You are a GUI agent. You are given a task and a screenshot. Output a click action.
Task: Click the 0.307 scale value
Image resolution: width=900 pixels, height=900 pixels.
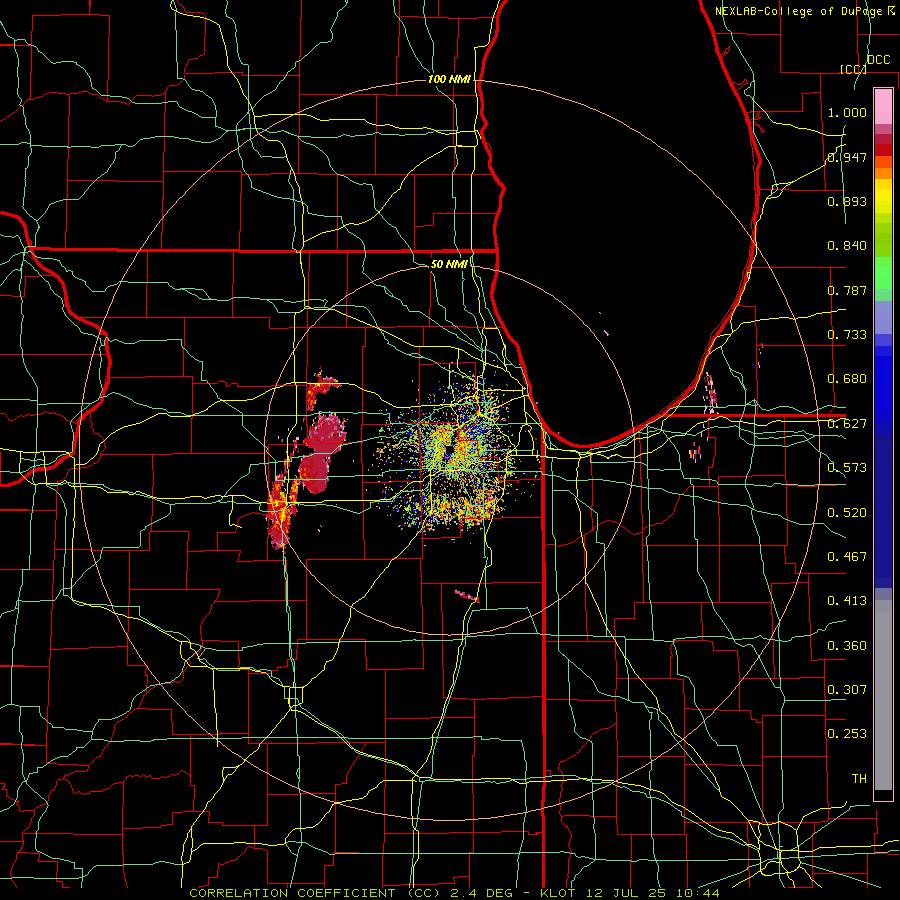point(847,690)
